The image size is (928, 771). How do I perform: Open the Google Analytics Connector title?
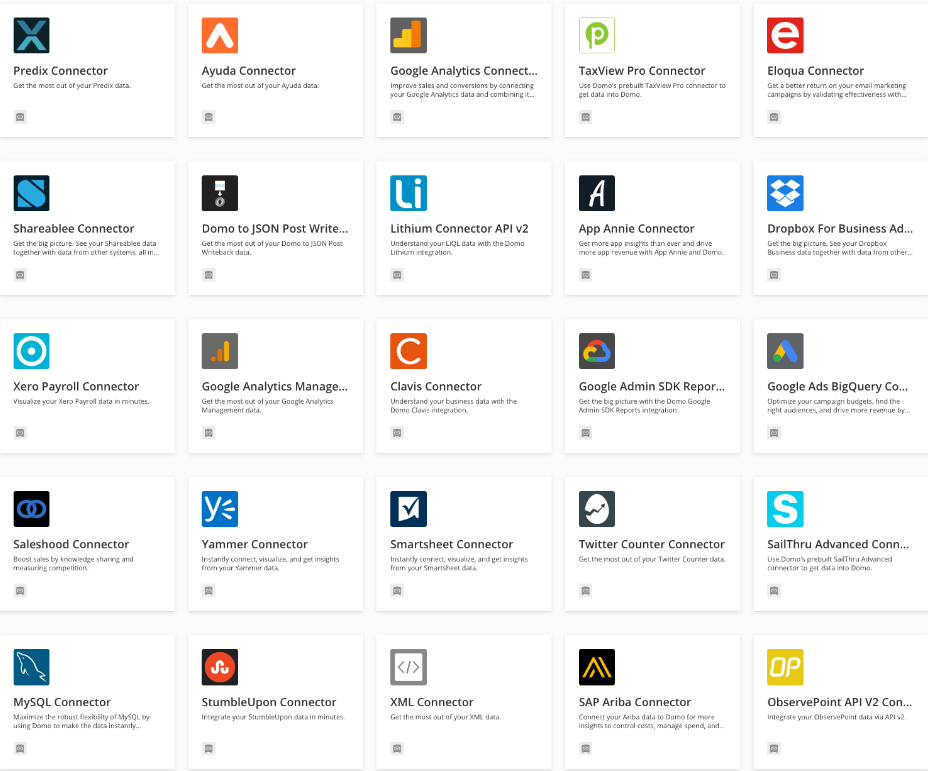[x=463, y=71]
